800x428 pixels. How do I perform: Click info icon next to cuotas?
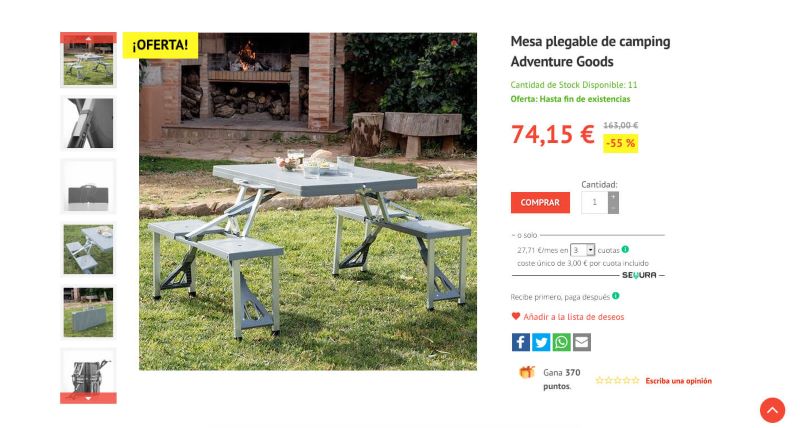625,249
